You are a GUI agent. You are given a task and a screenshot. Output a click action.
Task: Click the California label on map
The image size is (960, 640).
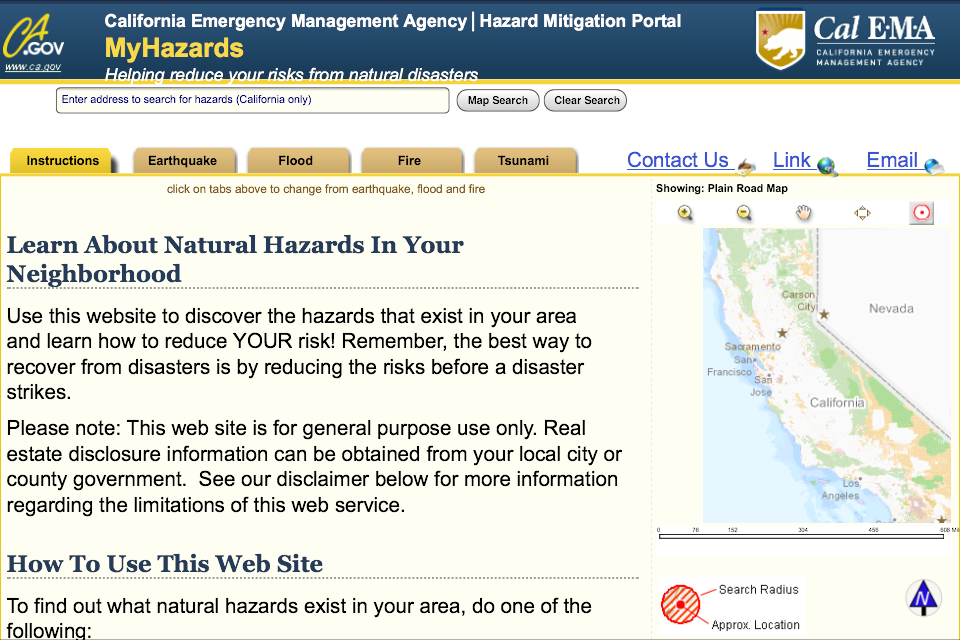[837, 402]
